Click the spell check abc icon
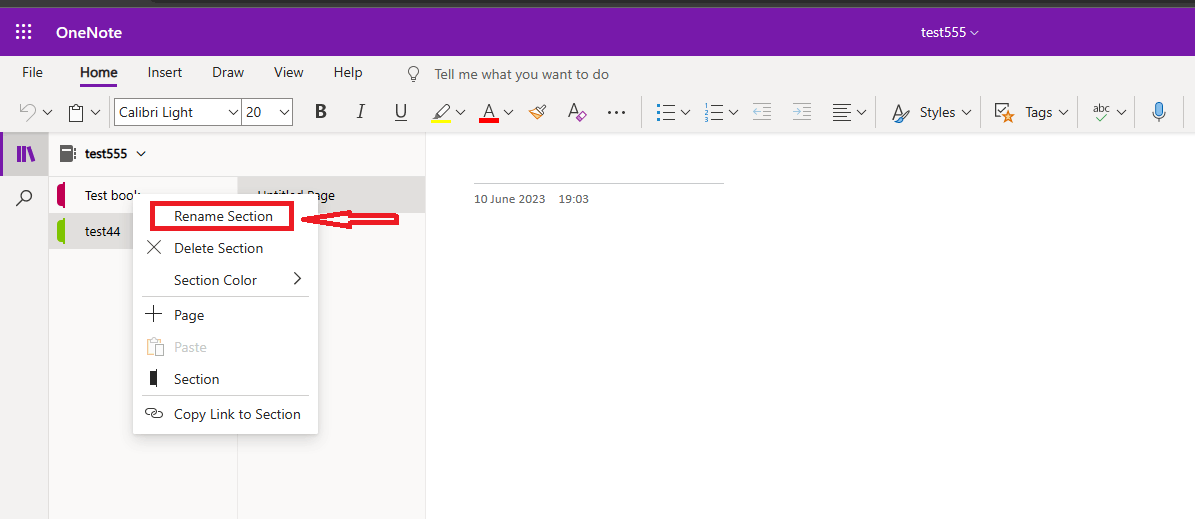The width and height of the screenshot is (1195, 519). click(x=1101, y=112)
